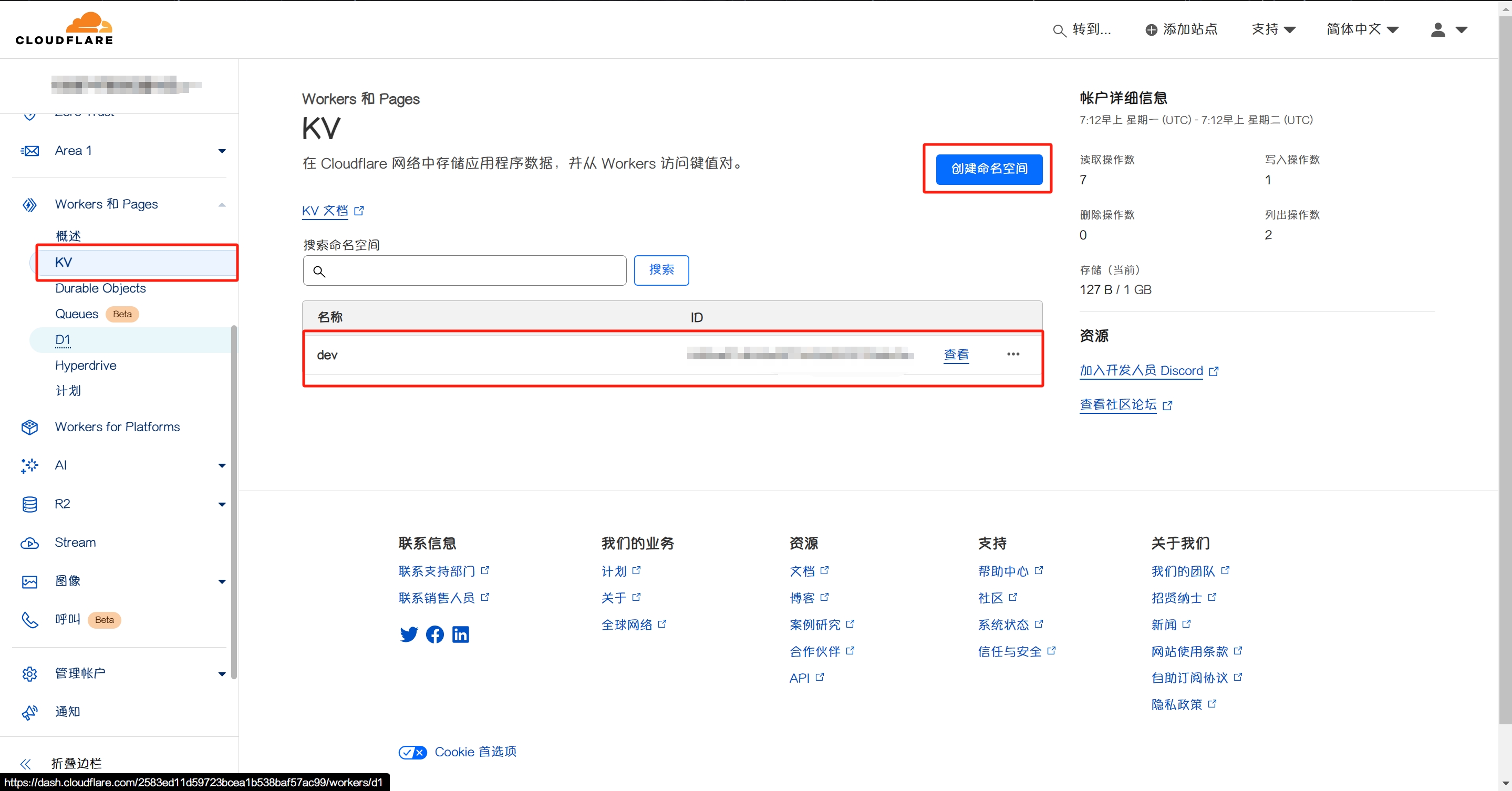This screenshot has width=1512, height=791.
Task: Click the 搜索命名空间 input field
Action: pos(464,270)
